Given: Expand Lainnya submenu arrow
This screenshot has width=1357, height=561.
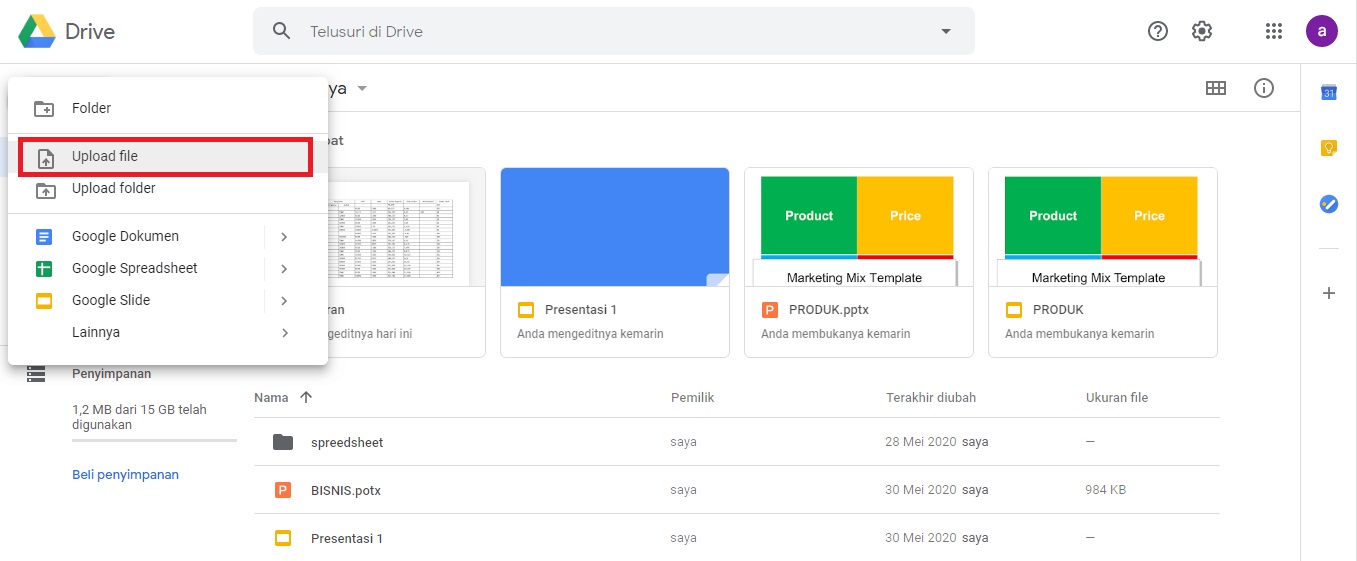Looking at the screenshot, I should point(284,333).
